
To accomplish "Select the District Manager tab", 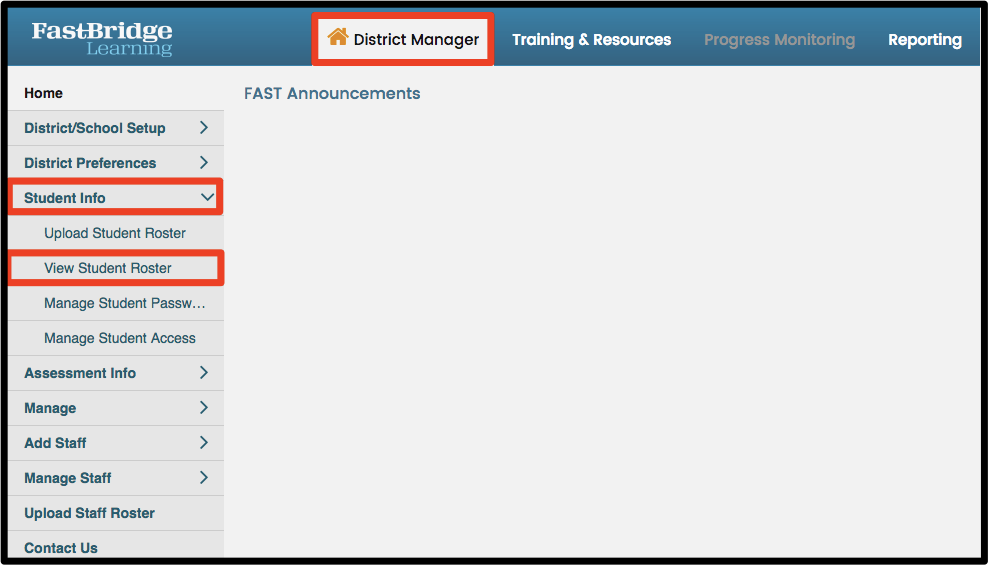I will 403,39.
